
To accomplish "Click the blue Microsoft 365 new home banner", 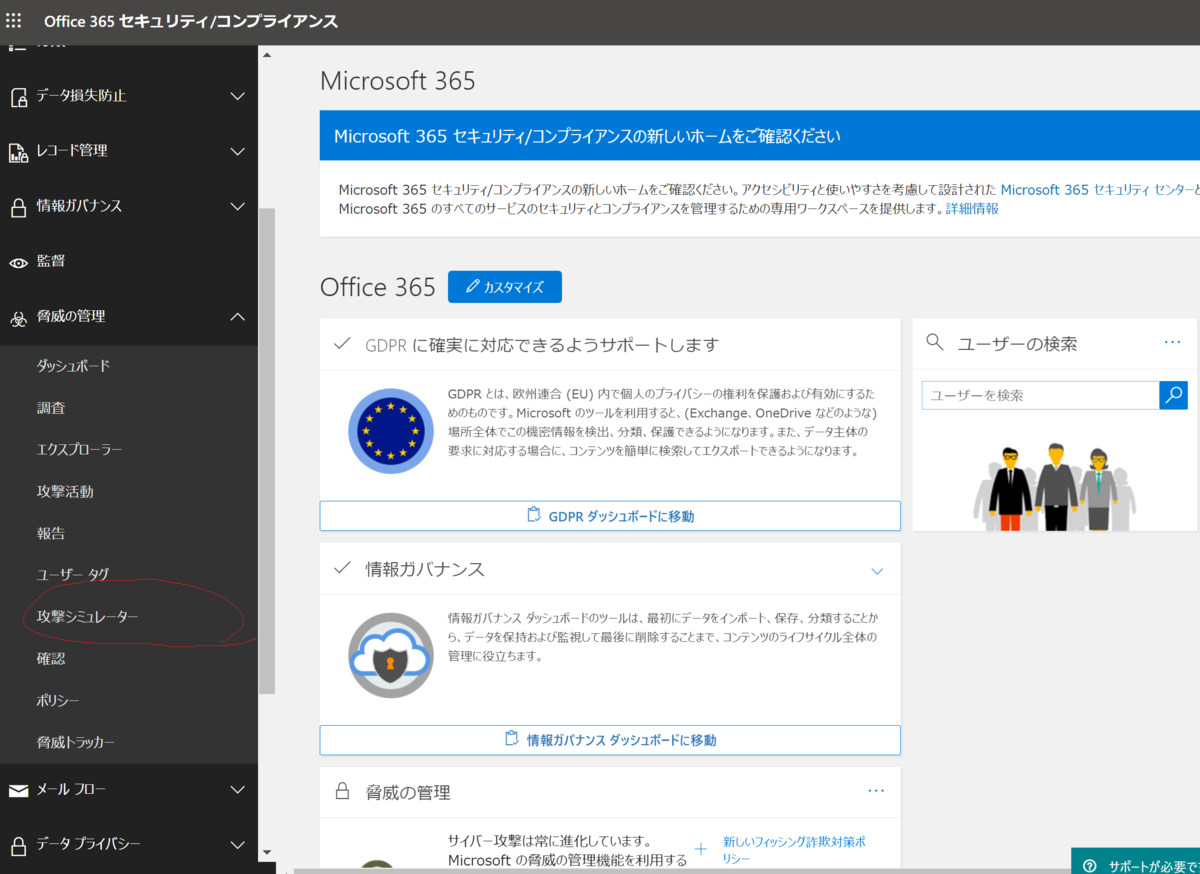I will pos(760,136).
